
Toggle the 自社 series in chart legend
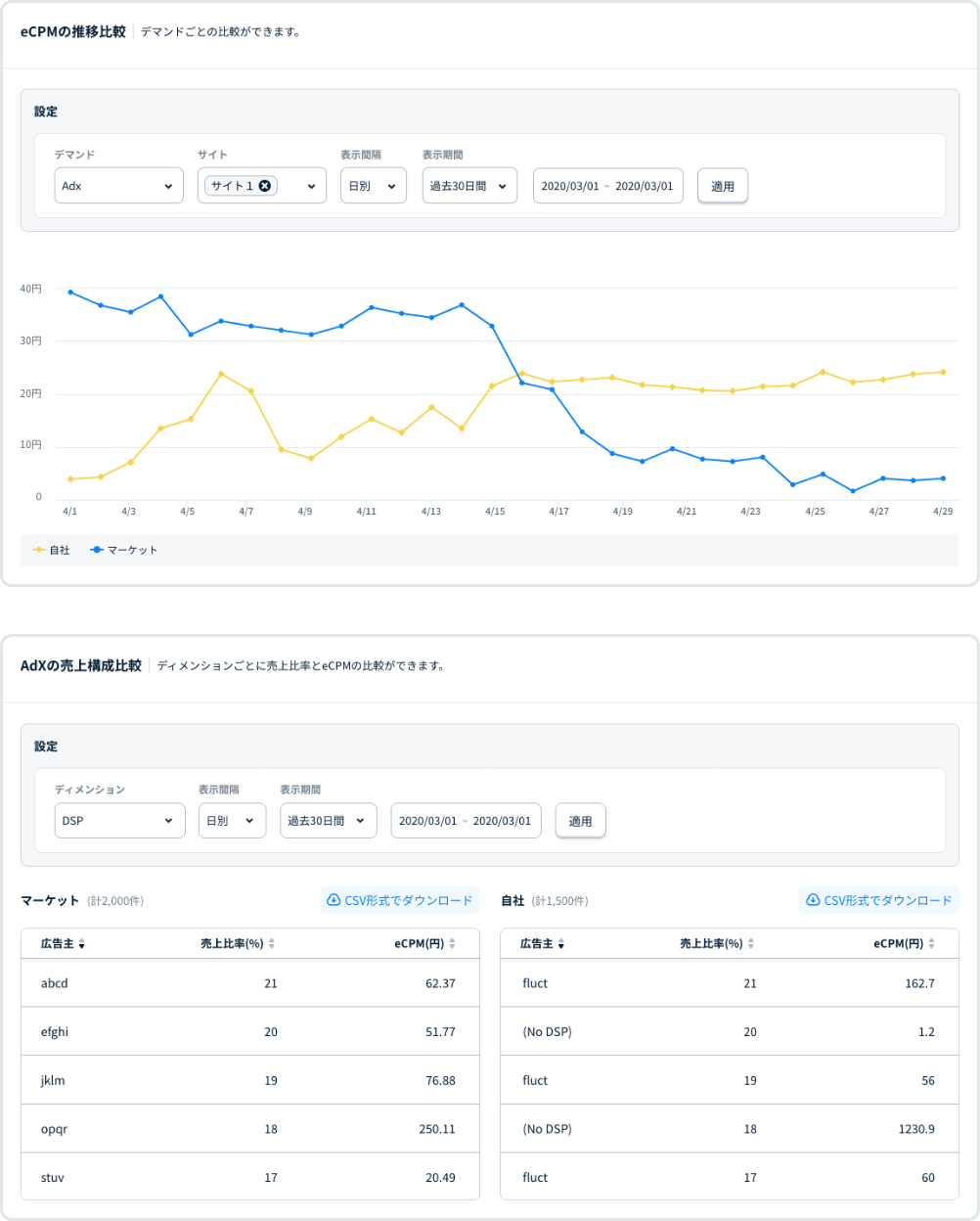[53, 550]
